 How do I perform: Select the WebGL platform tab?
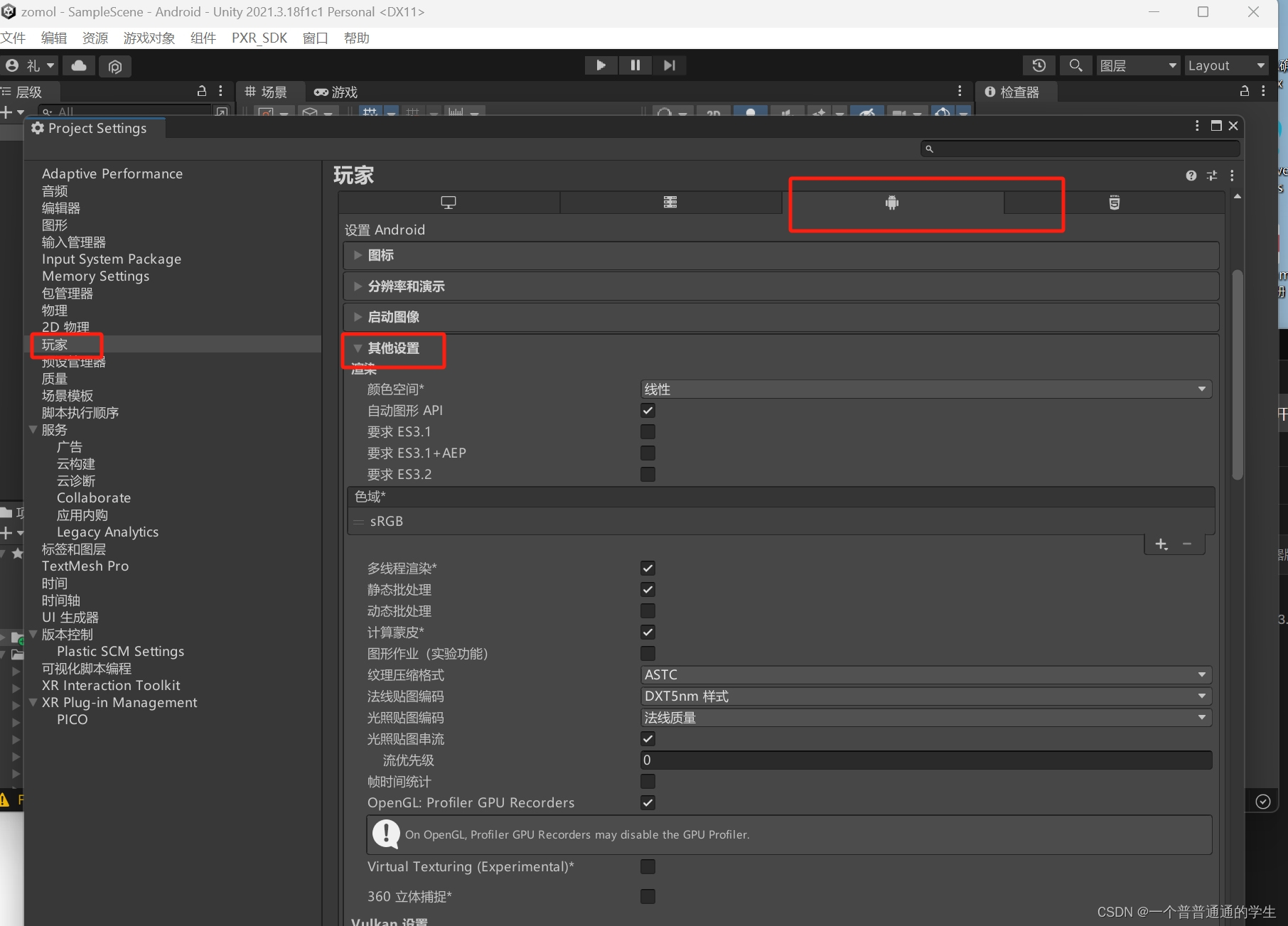click(x=1115, y=203)
